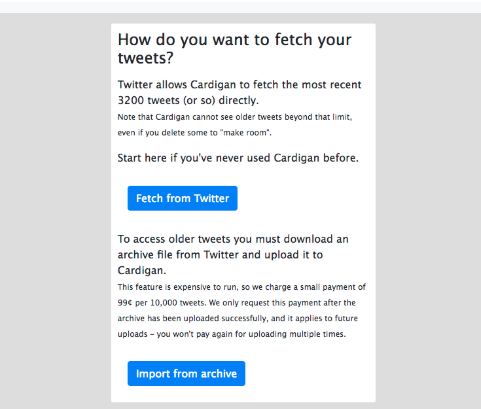This screenshot has width=481, height=409.
Task: Click the 'Twitter allows Cardigan to fetch' sentence
Action: (239, 85)
